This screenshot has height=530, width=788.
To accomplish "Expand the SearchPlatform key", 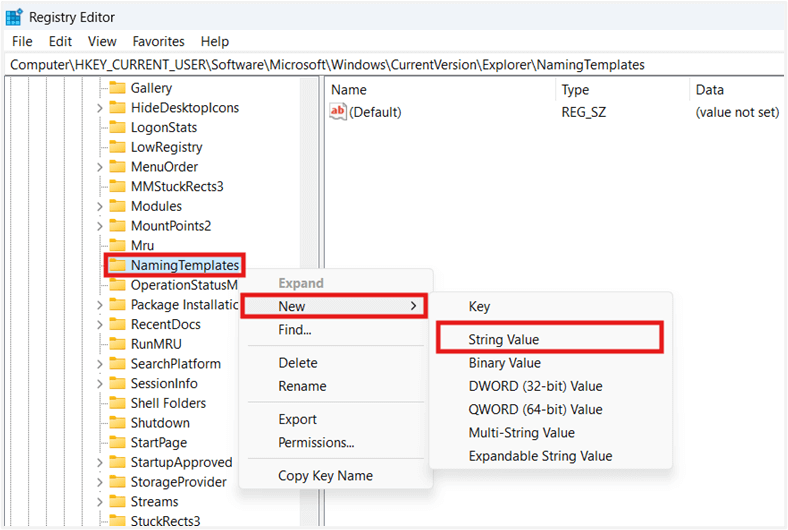I will 100,364.
